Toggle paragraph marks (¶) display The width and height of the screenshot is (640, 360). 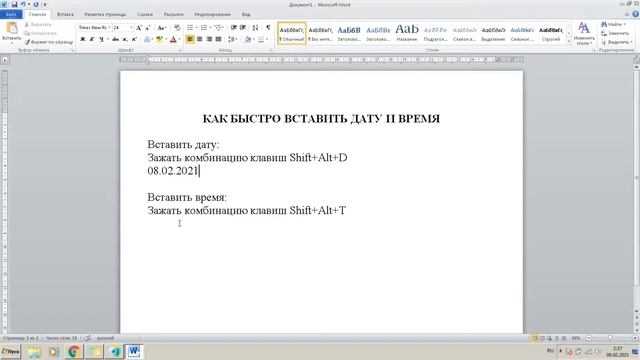pos(268,28)
